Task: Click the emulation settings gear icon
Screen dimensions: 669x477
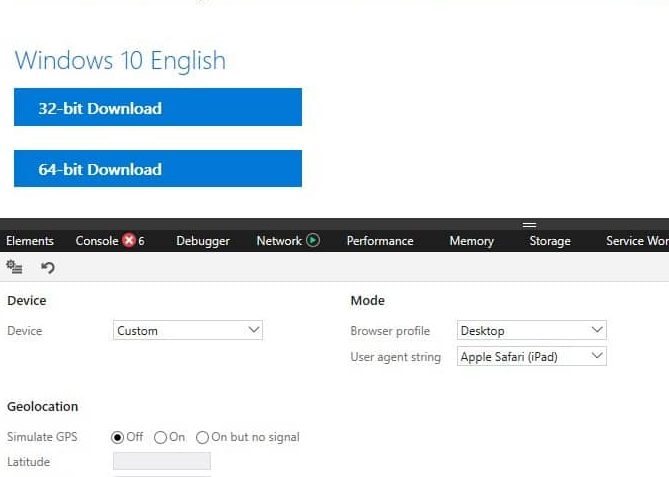Action: point(14,267)
